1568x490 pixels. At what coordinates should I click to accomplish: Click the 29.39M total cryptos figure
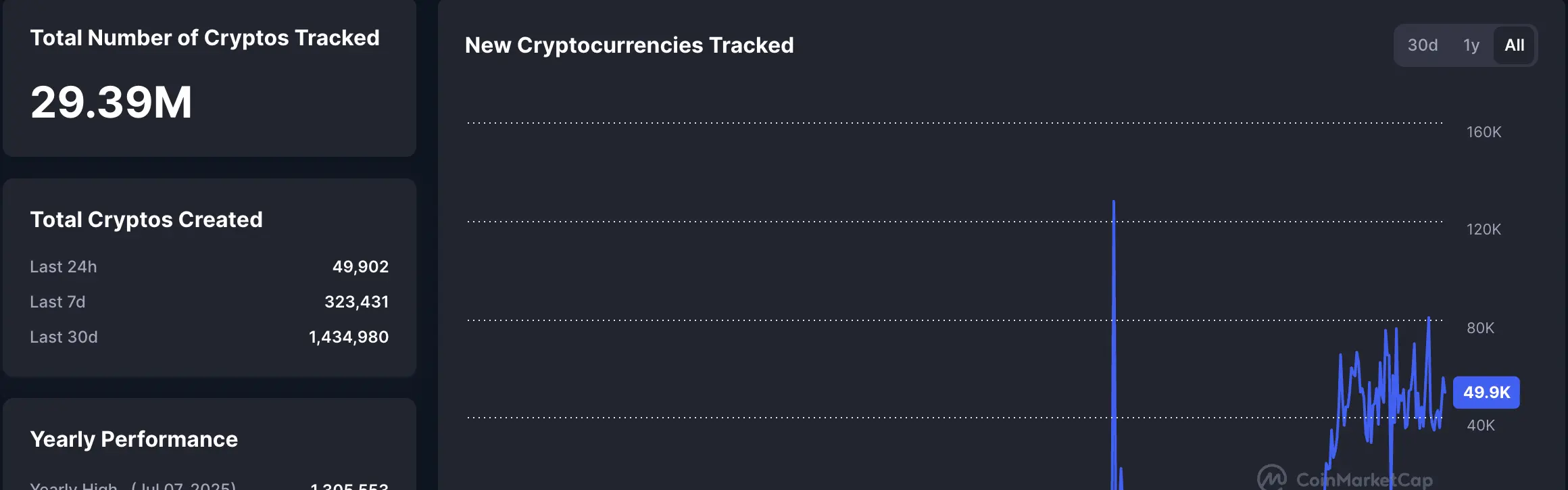click(112, 103)
